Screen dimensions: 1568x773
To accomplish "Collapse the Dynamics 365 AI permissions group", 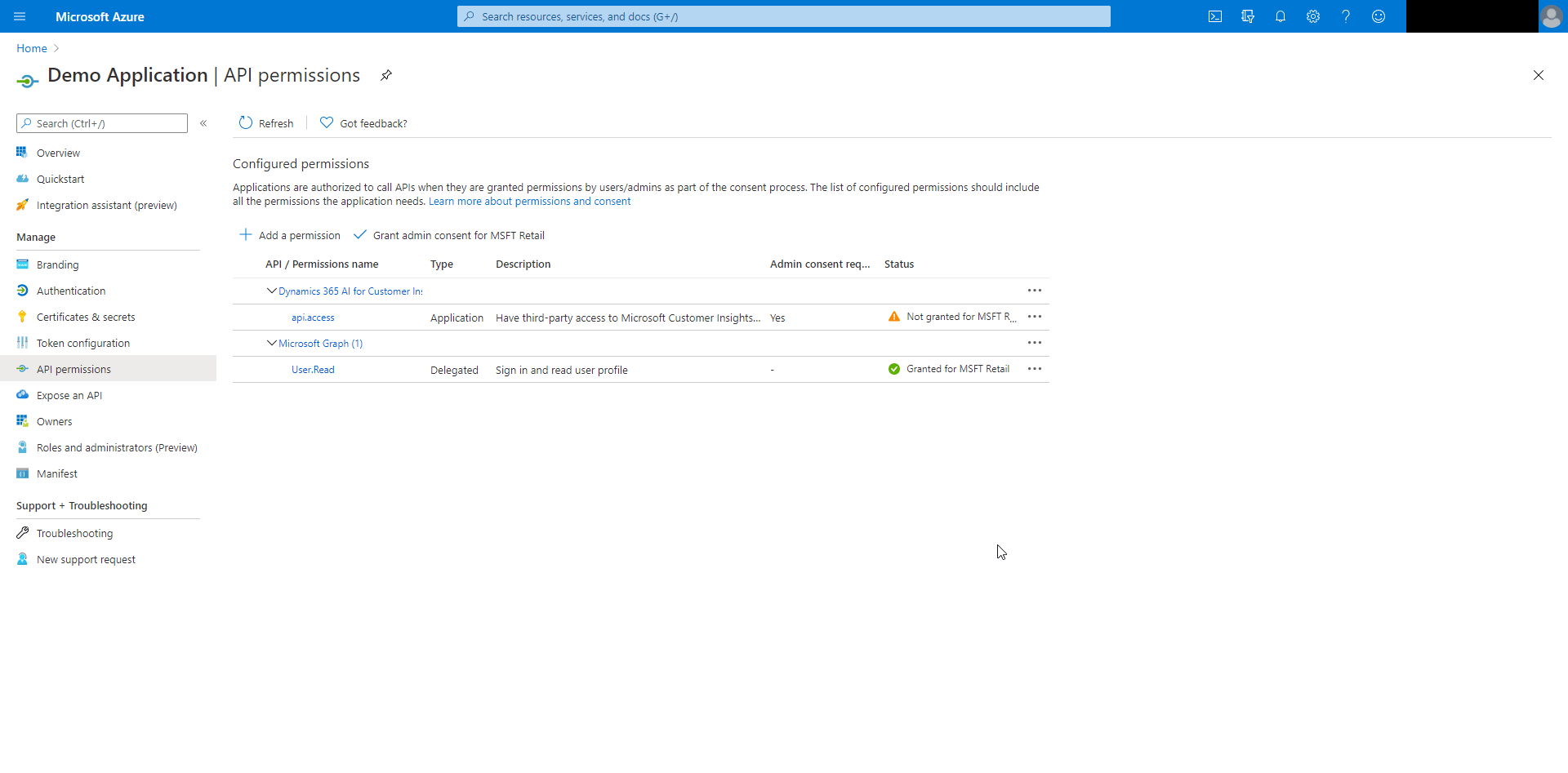I will click(x=272, y=291).
